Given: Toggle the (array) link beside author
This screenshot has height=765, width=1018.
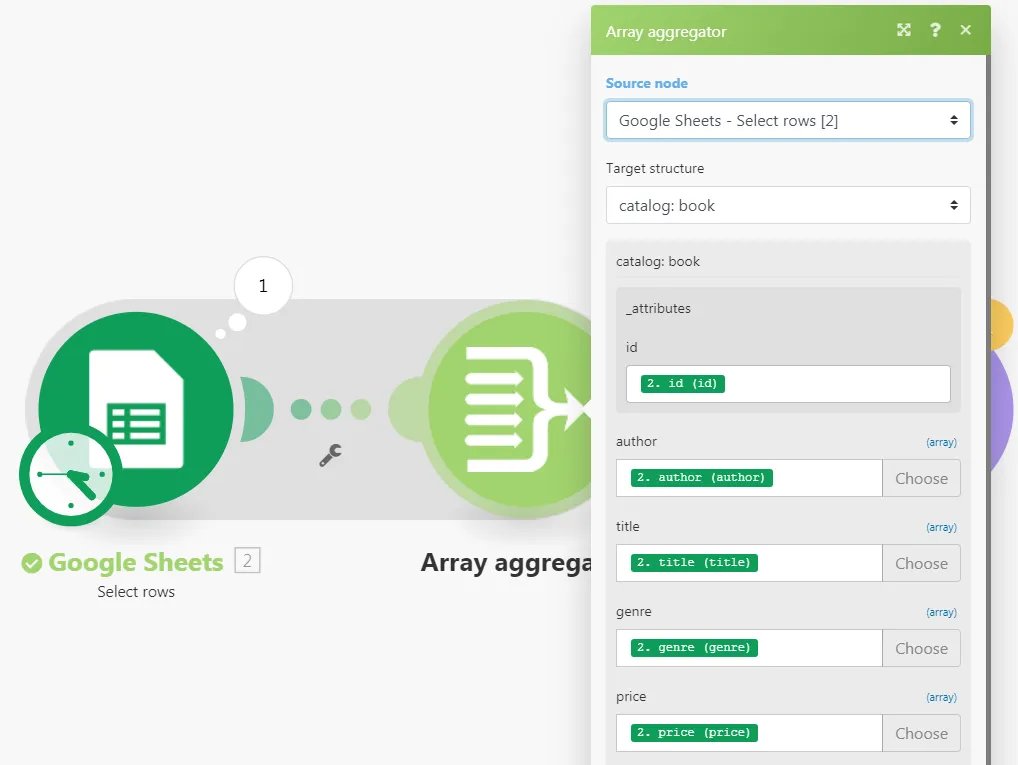Looking at the screenshot, I should [x=941, y=442].
